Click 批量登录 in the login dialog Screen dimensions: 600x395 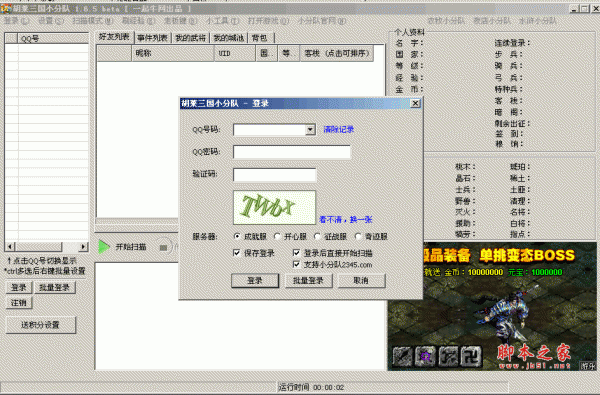(x=308, y=281)
